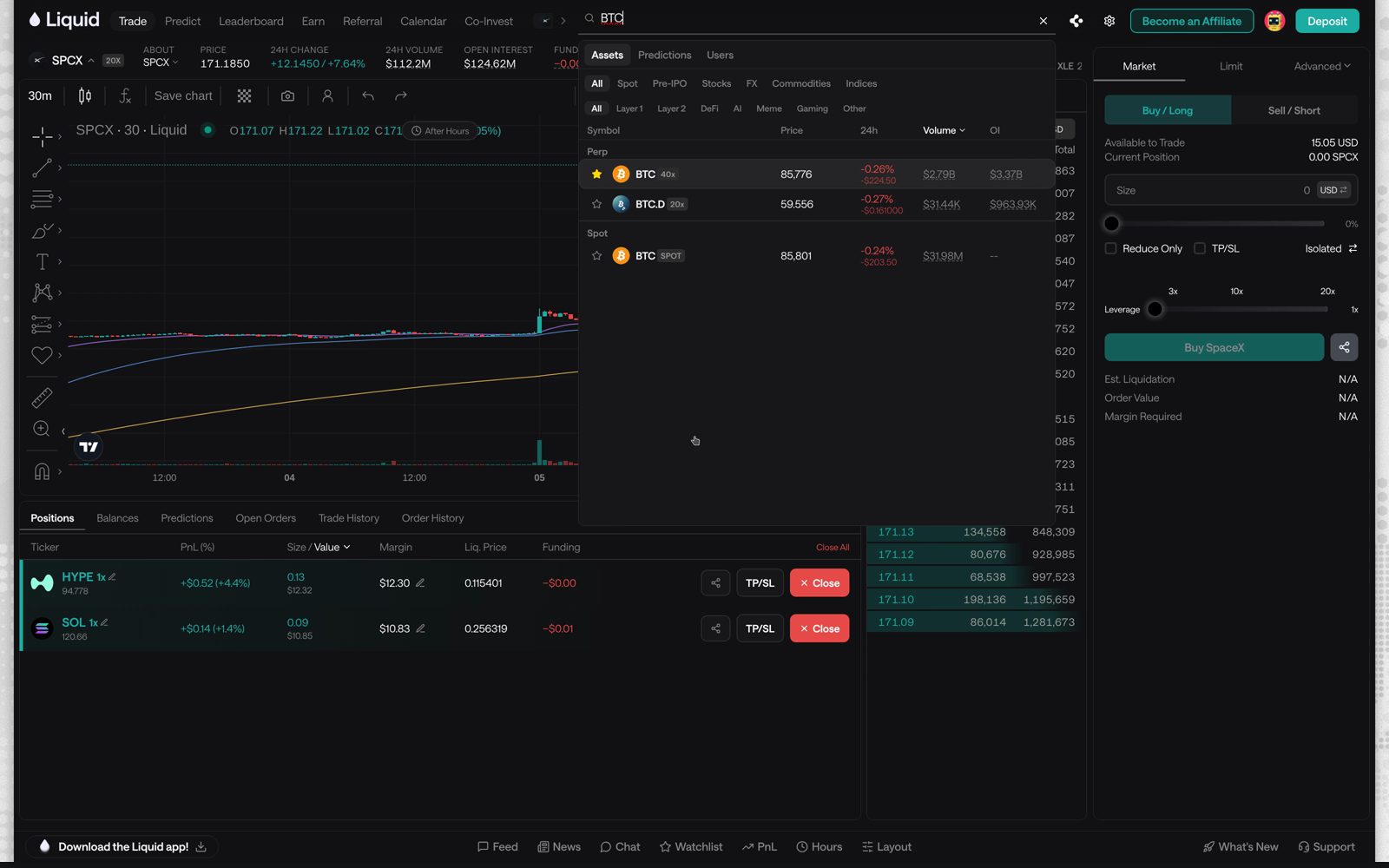Image resolution: width=1389 pixels, height=868 pixels.
Task: Enable the Reduce Only checkbox
Action: coord(1110,248)
